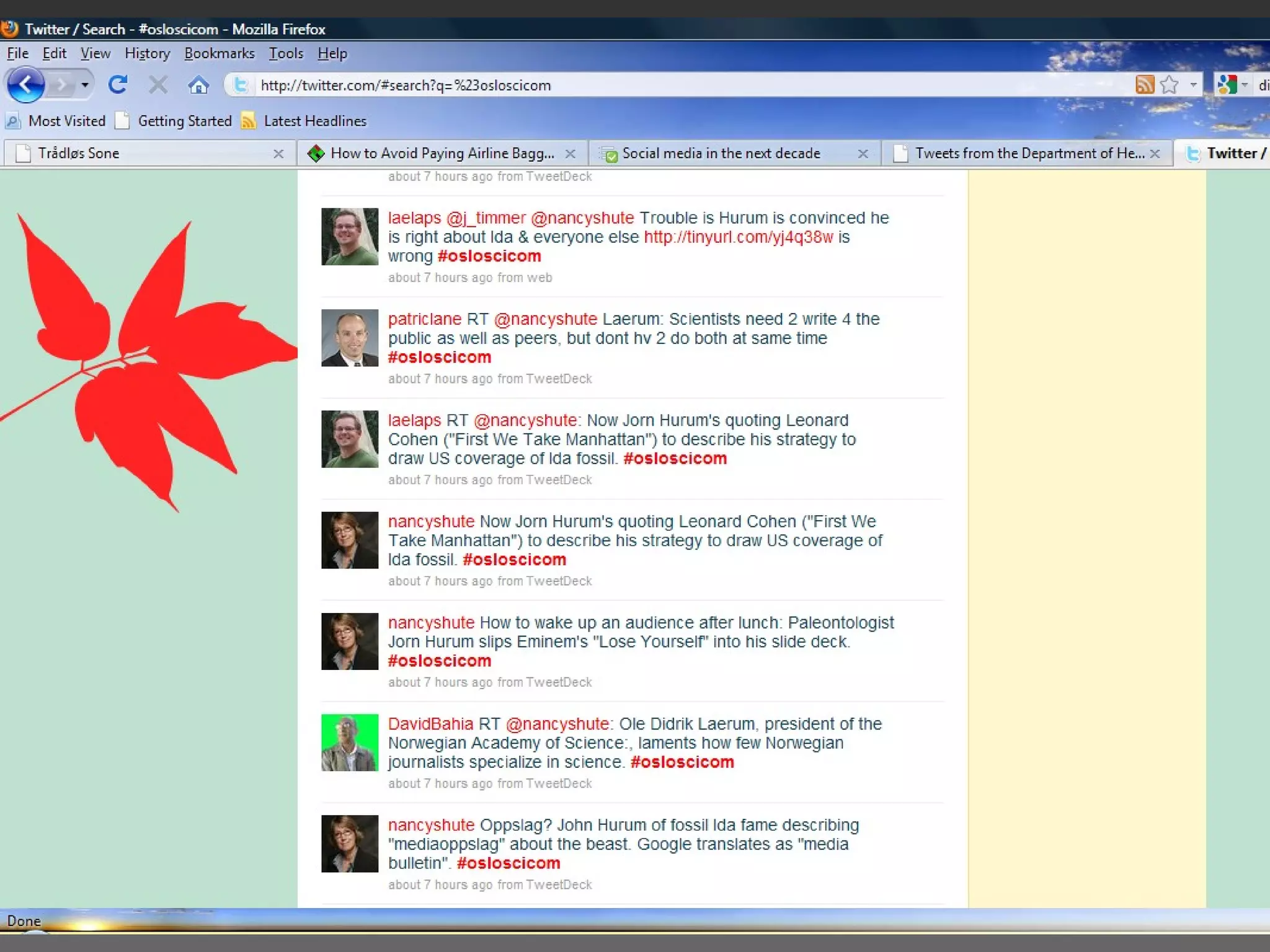Click patriclane's avatar thumbnail

point(350,338)
